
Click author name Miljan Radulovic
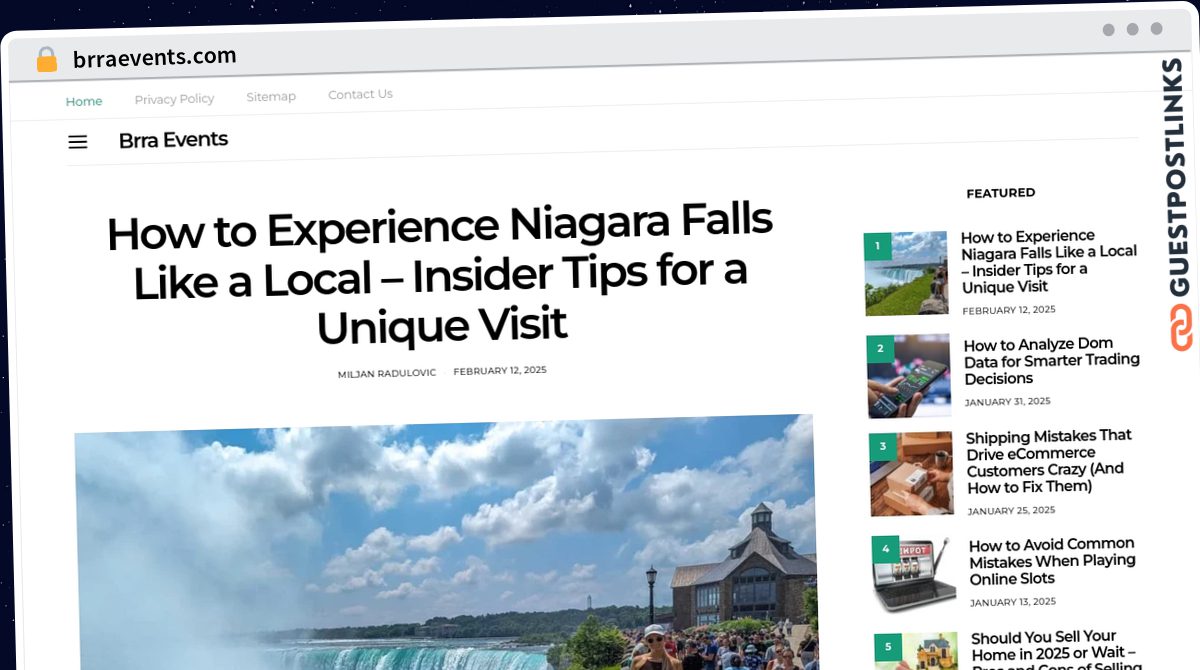click(x=387, y=373)
